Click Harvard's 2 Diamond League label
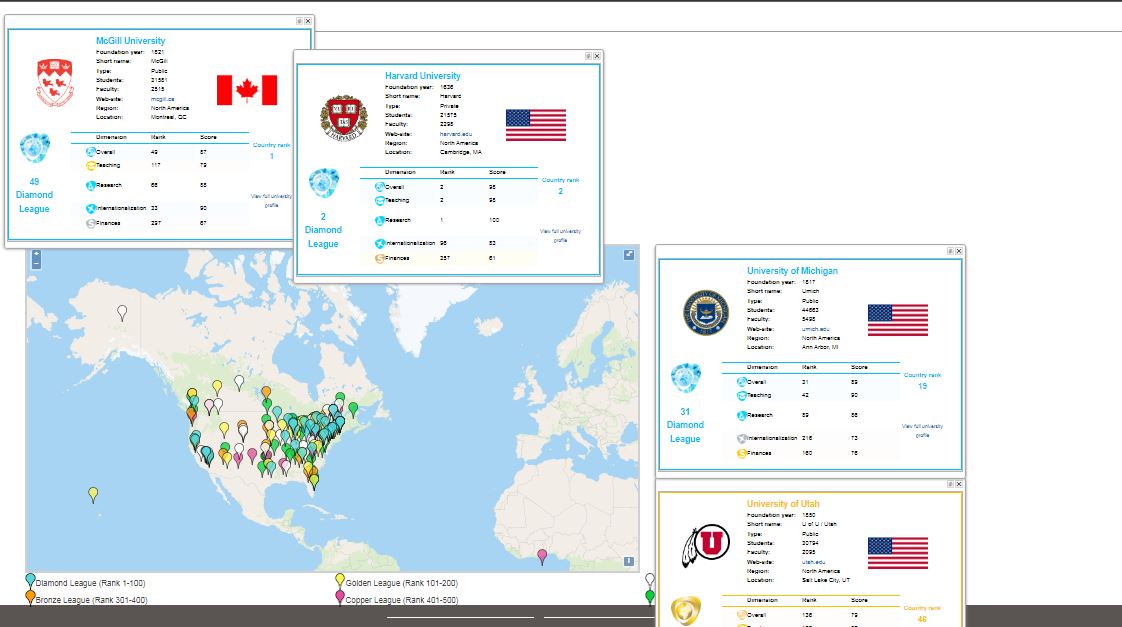Image resolution: width=1122 pixels, height=627 pixels. click(323, 230)
